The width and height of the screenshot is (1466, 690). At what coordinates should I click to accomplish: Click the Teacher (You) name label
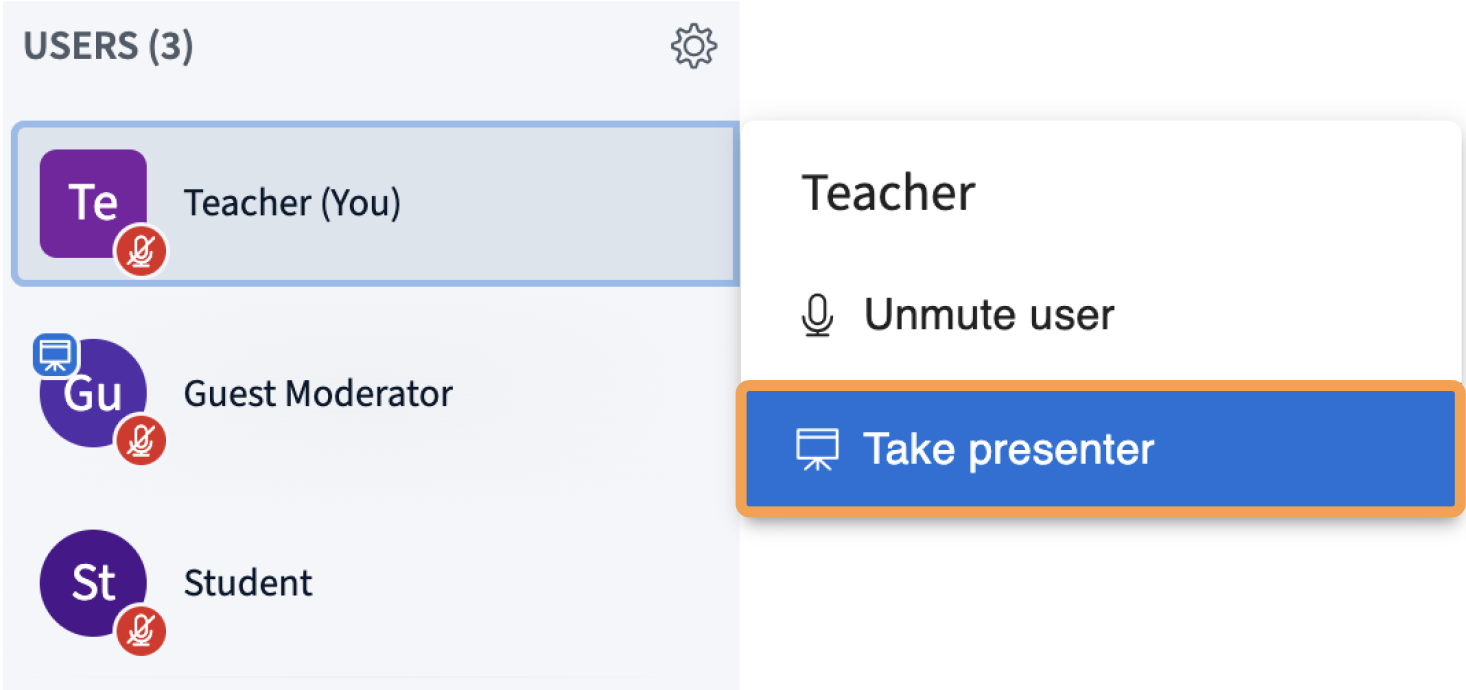tap(292, 203)
